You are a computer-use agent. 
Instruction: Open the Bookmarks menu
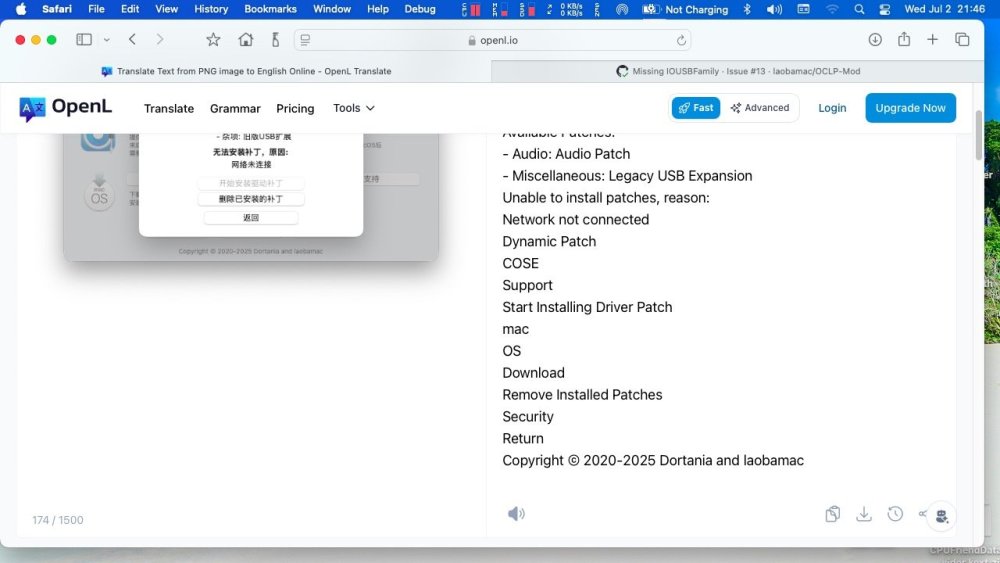[x=270, y=9]
